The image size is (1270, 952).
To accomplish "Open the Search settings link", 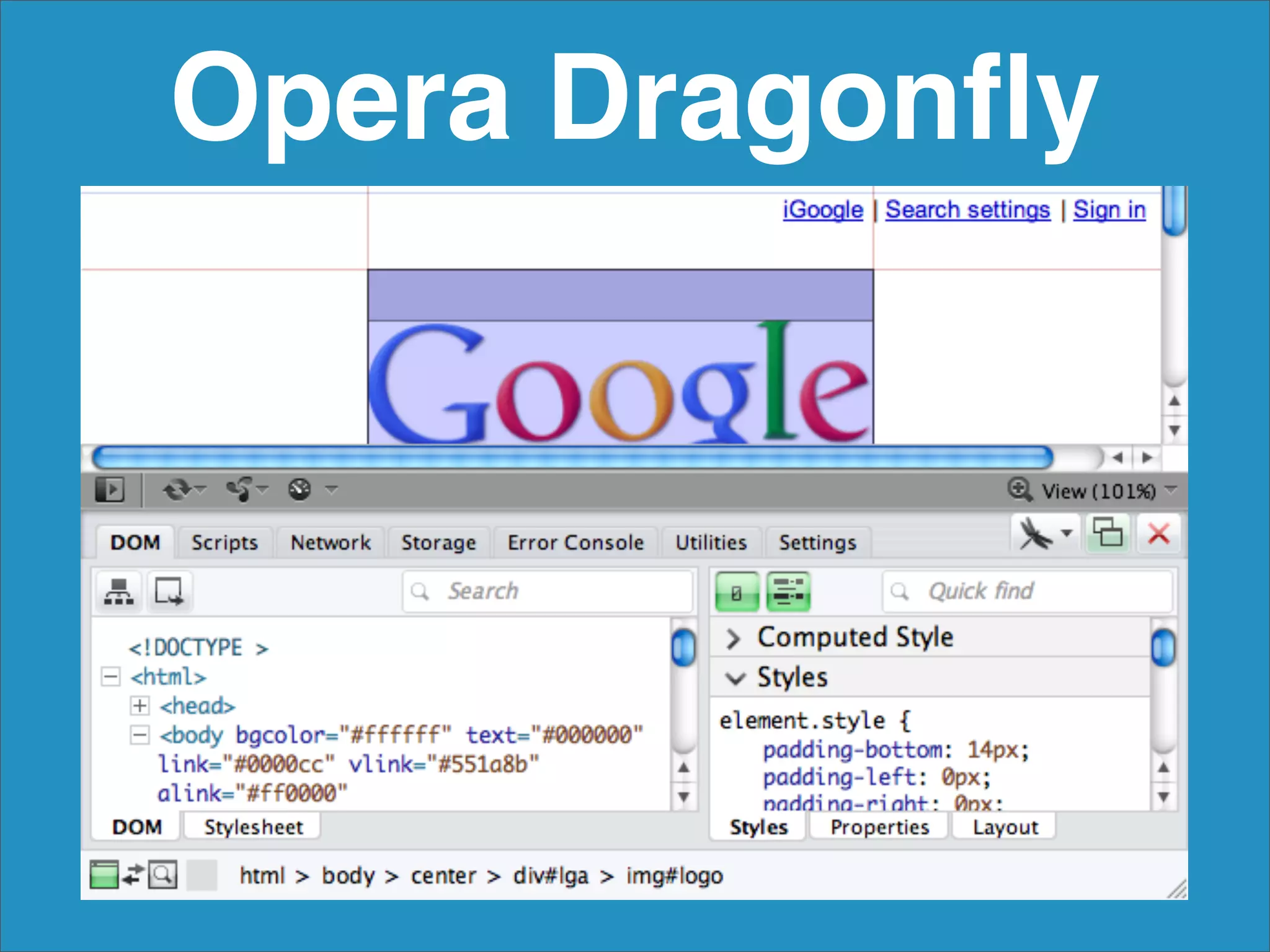I will pos(967,209).
